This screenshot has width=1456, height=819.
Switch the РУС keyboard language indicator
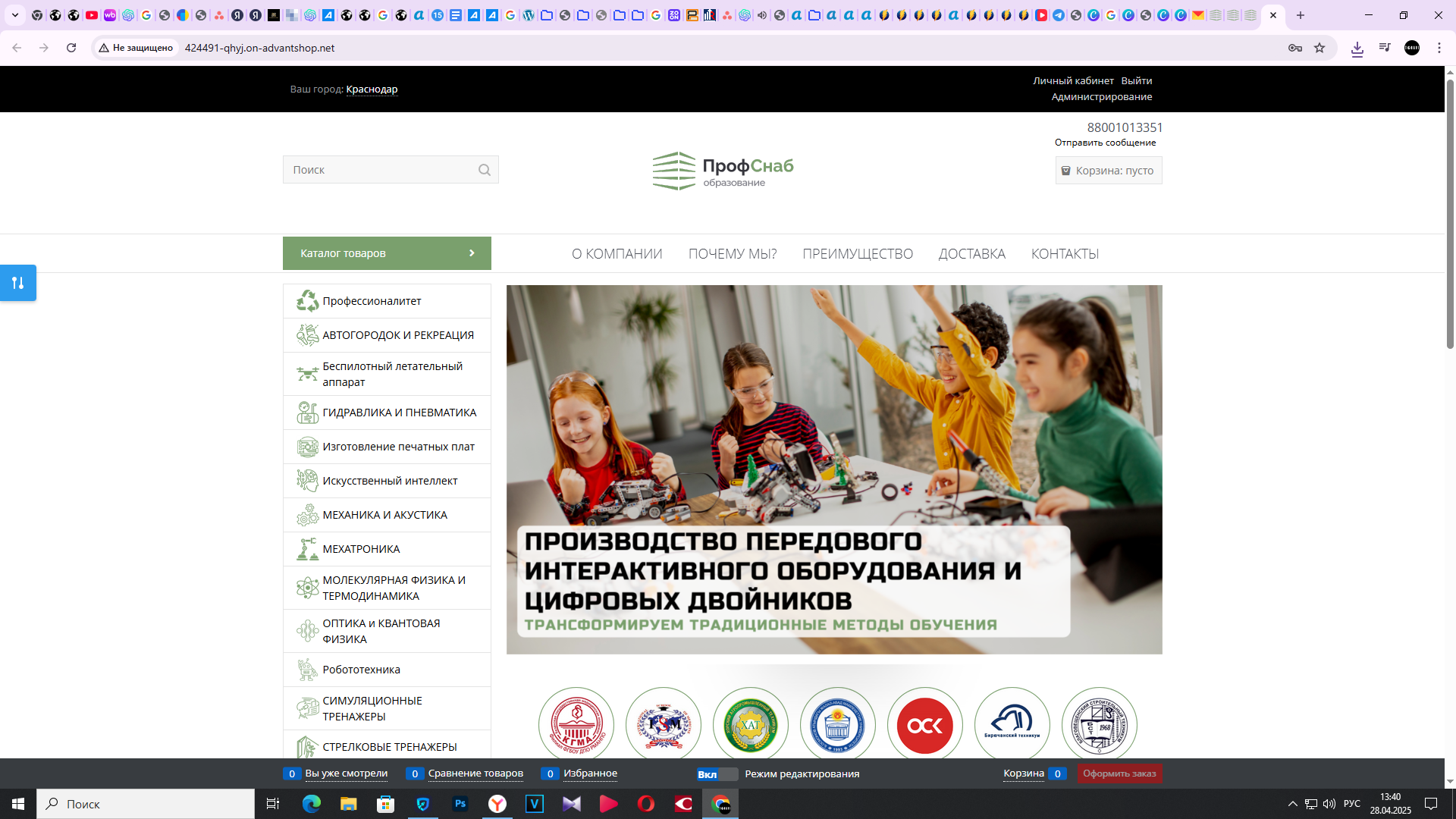click(1352, 804)
